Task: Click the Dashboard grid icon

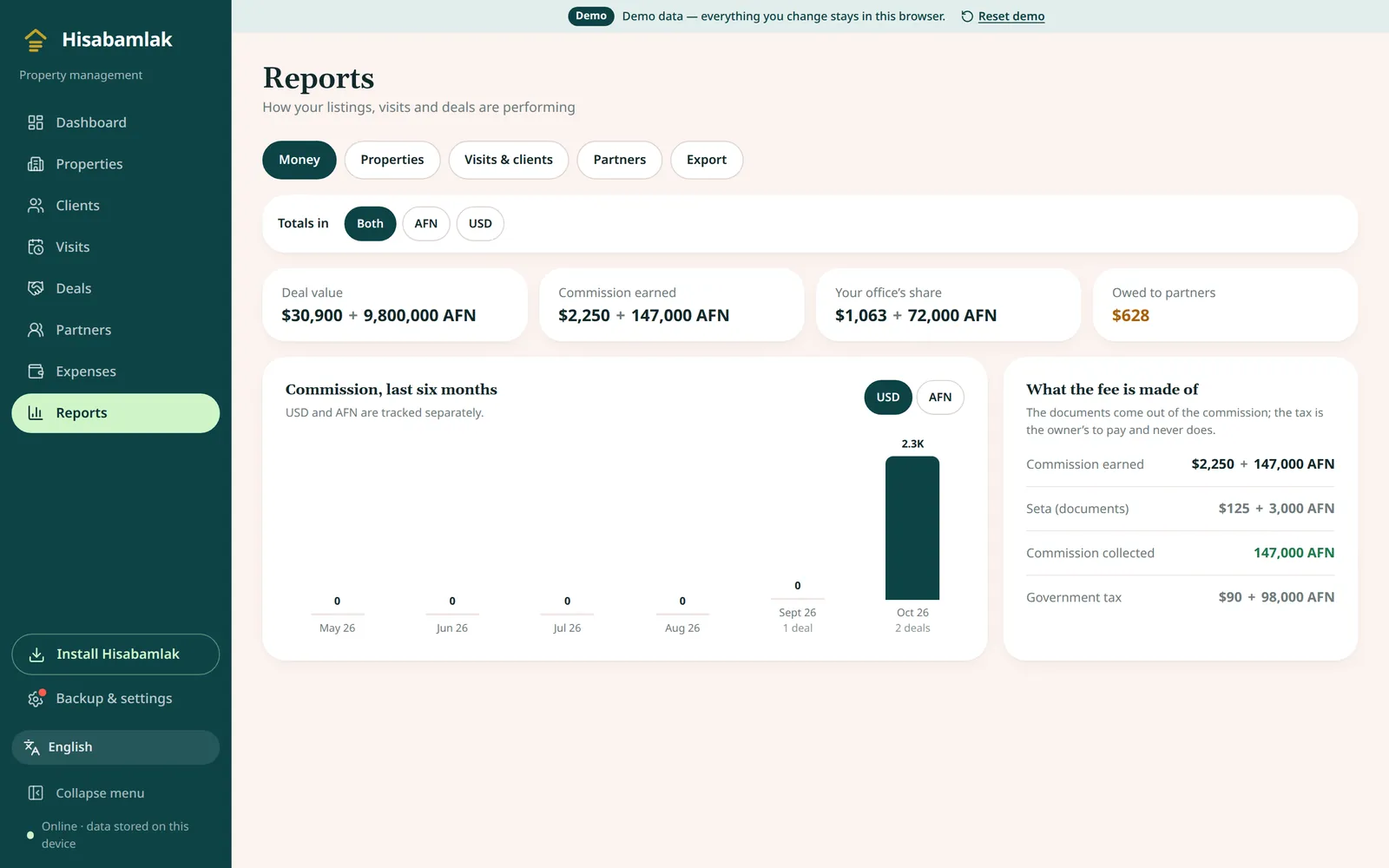Action: coord(36,122)
